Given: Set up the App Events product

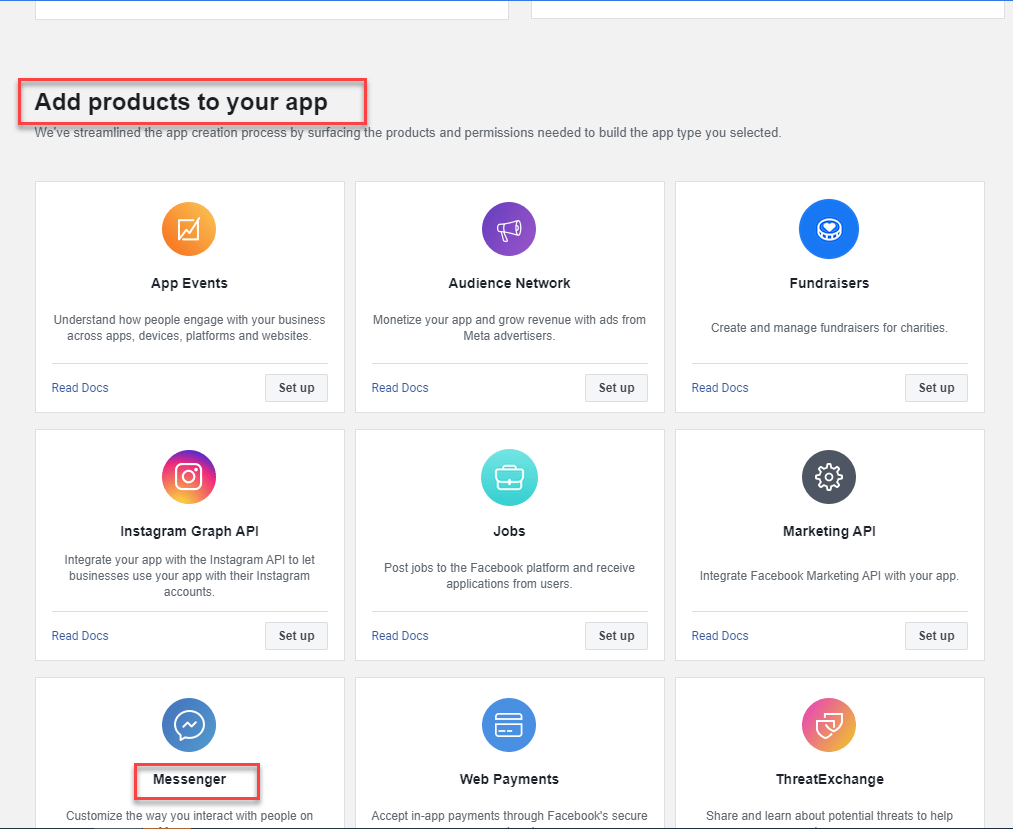Looking at the screenshot, I should tap(296, 388).
